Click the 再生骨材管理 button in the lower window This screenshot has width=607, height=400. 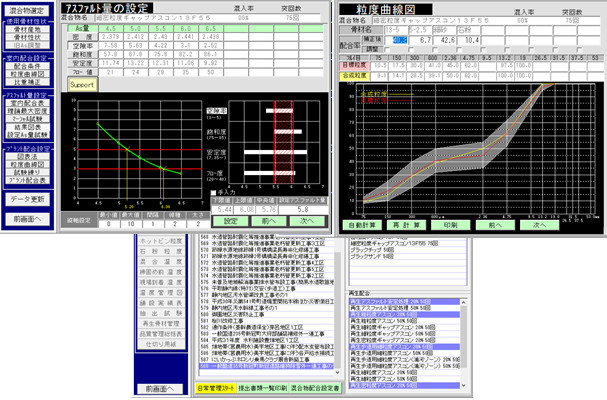(161, 324)
